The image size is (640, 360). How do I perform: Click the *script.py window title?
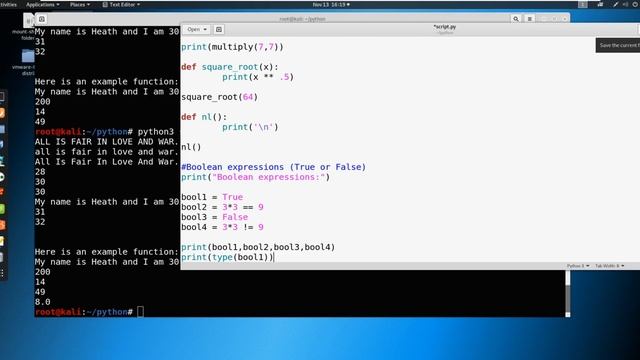444,27
